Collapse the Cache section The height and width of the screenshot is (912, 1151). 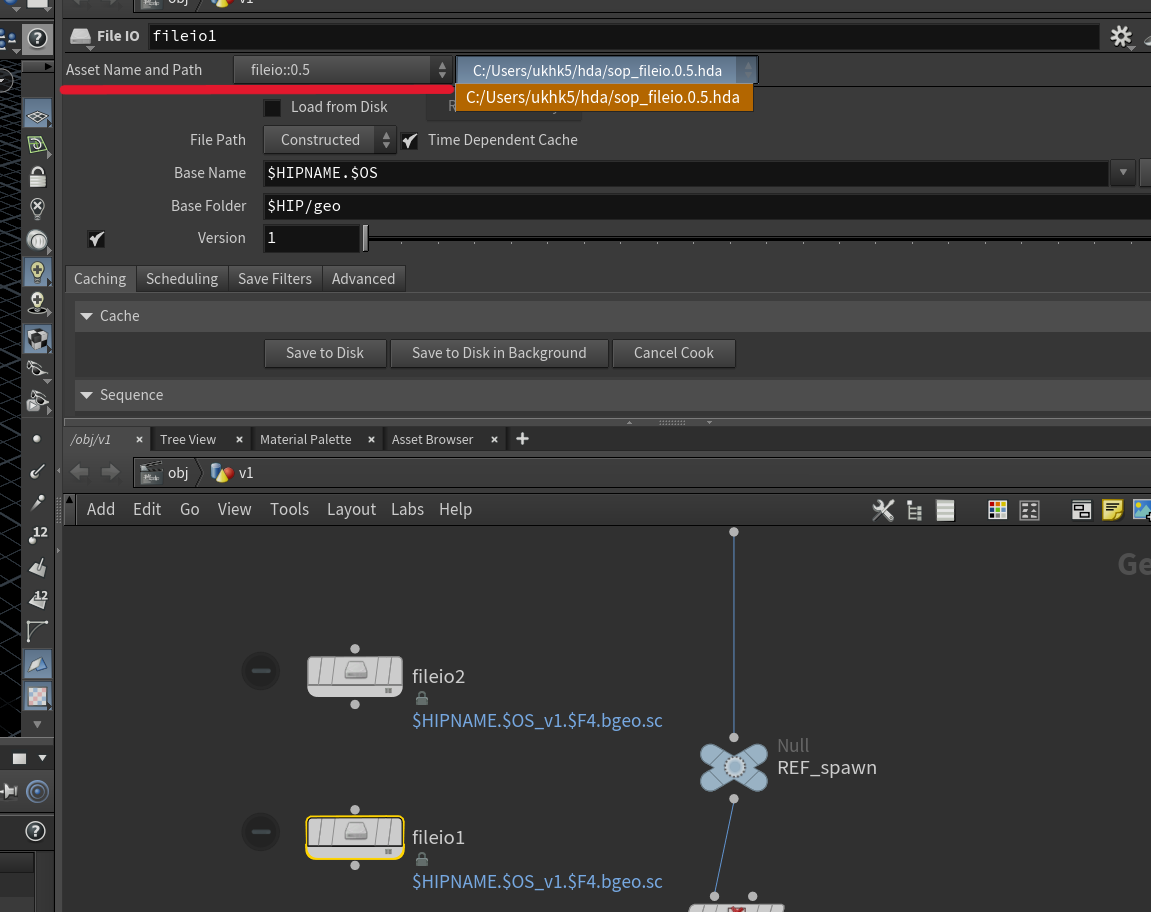pyautogui.click(x=87, y=316)
